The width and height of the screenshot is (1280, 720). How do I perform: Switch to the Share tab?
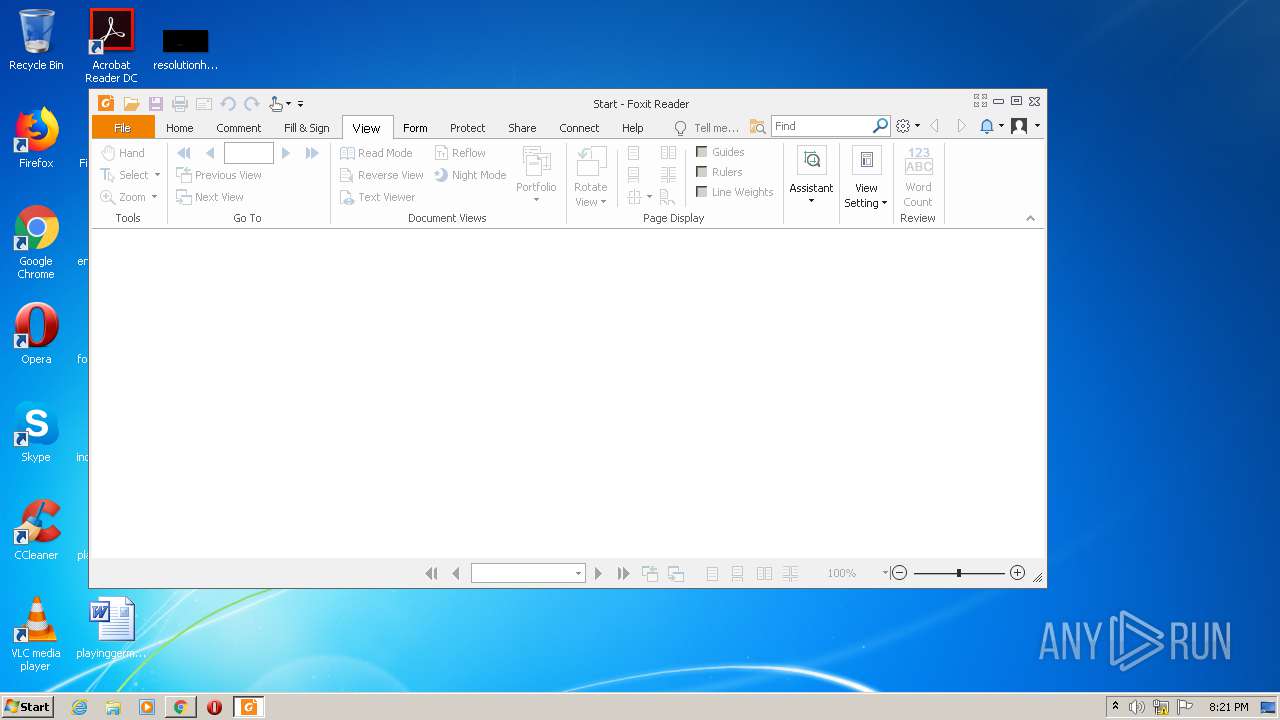point(522,128)
